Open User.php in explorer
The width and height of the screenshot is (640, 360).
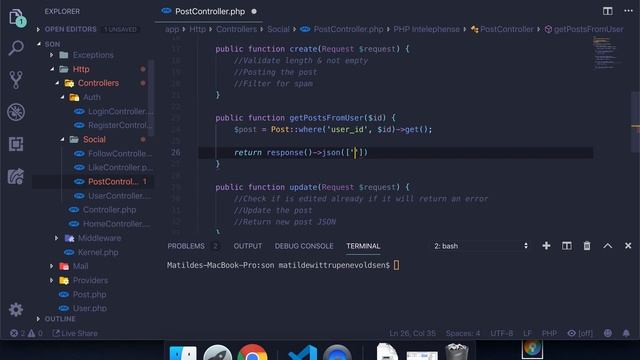coord(89,308)
